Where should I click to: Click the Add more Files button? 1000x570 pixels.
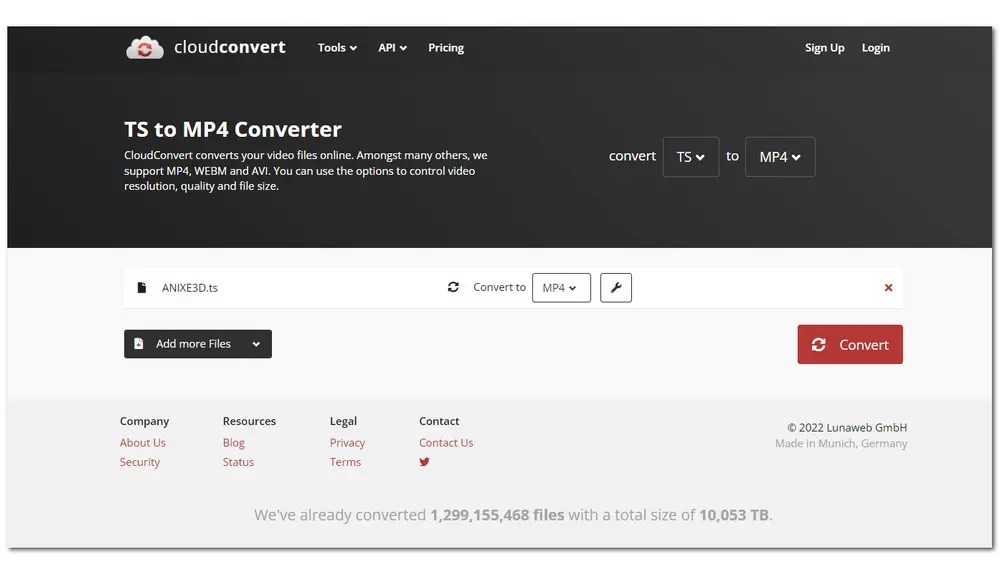(198, 344)
